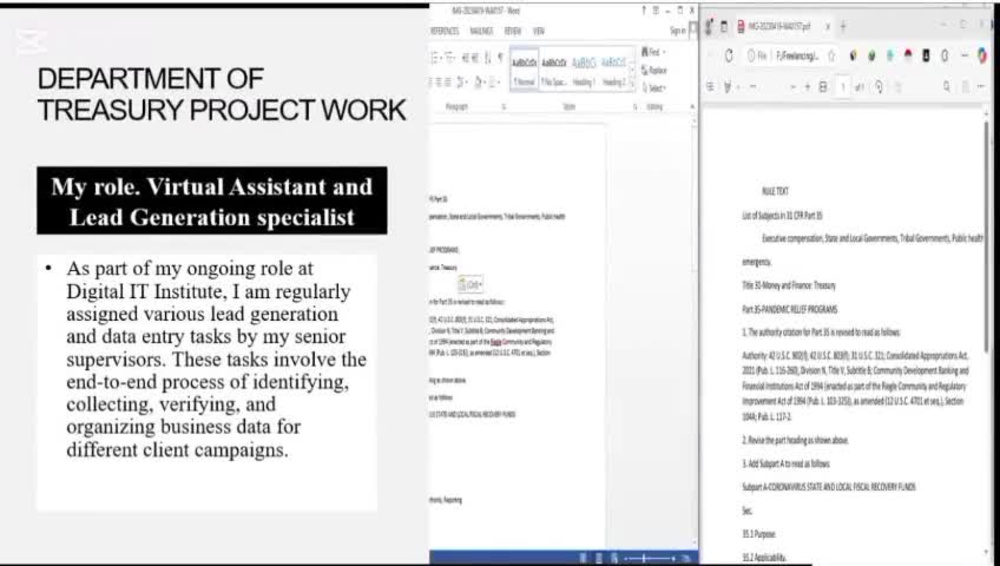
Task: Bookmark page with the star icon
Action: pos(831,56)
